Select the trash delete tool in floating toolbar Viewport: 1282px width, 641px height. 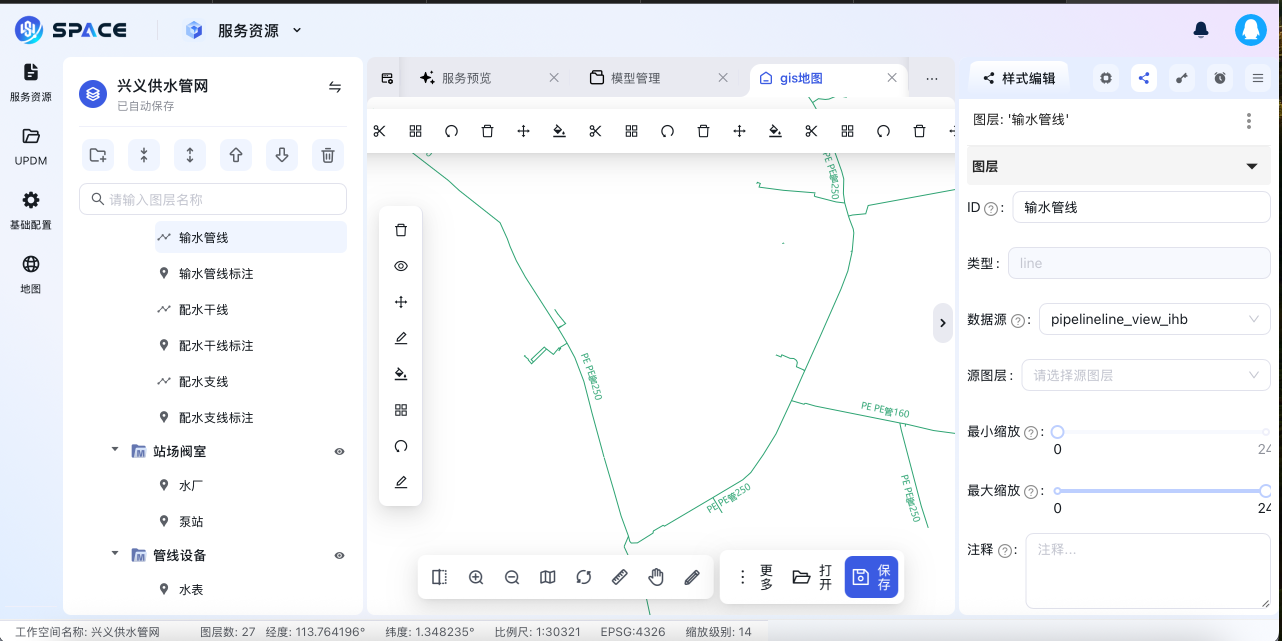click(x=400, y=229)
